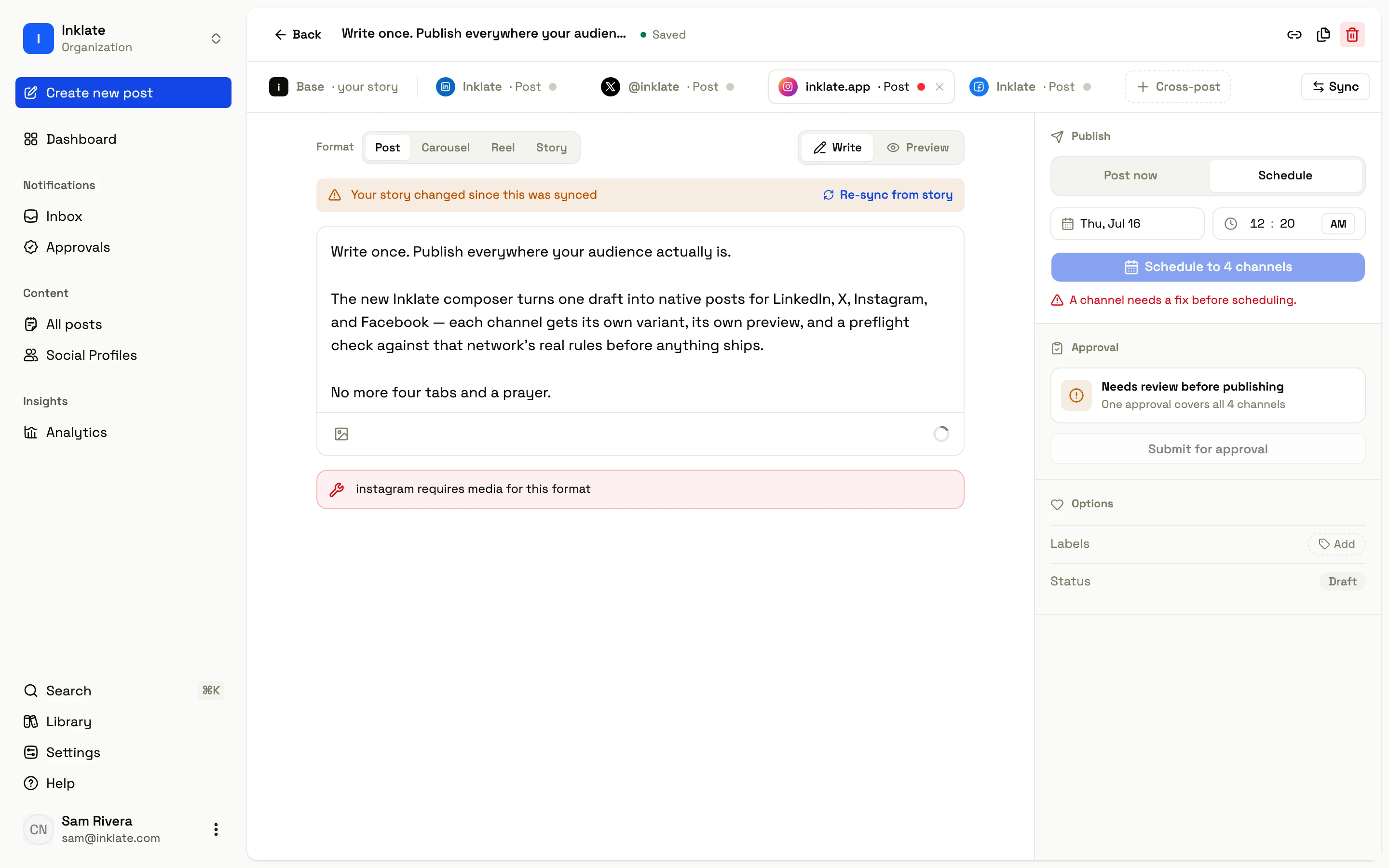Click the Submit for approval button
The height and width of the screenshot is (868, 1389).
coord(1208,449)
